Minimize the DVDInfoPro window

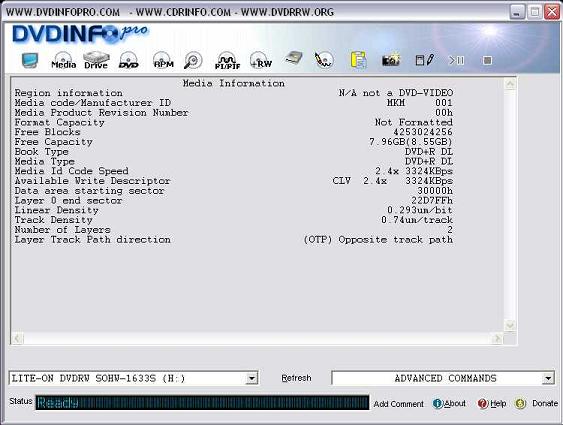[517, 12]
